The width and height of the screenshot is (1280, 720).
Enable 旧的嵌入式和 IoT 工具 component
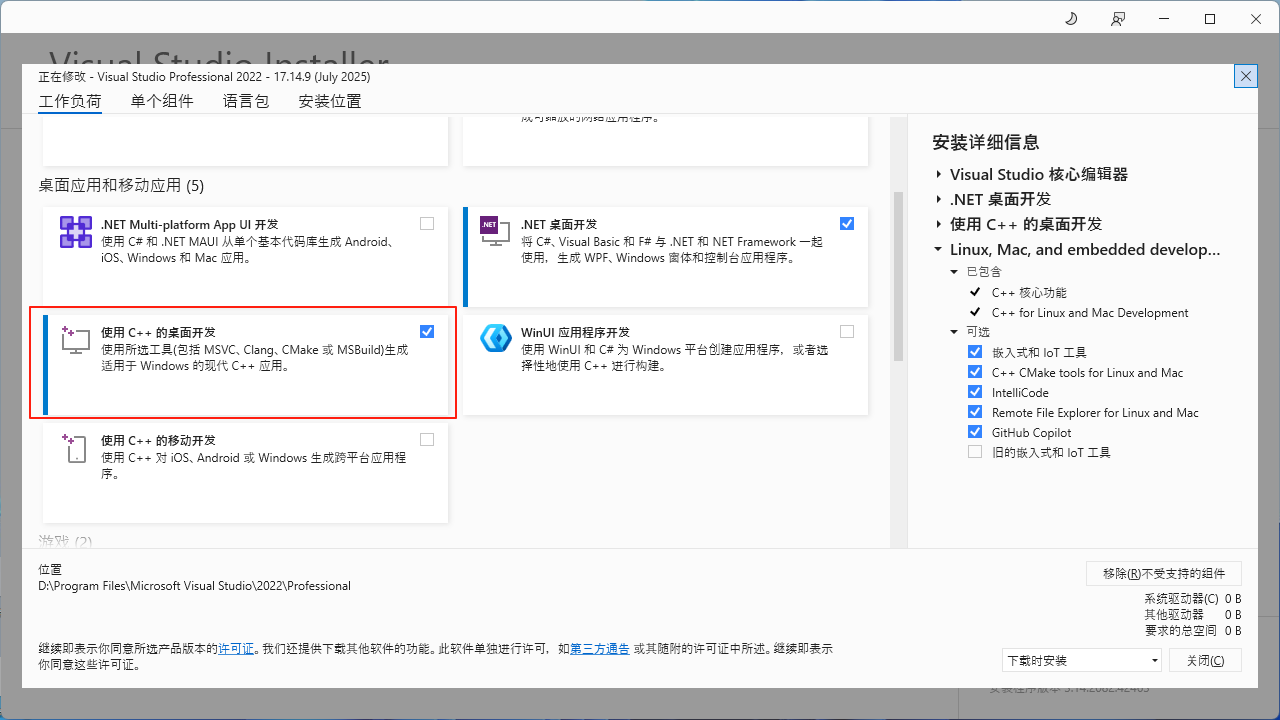click(x=975, y=451)
